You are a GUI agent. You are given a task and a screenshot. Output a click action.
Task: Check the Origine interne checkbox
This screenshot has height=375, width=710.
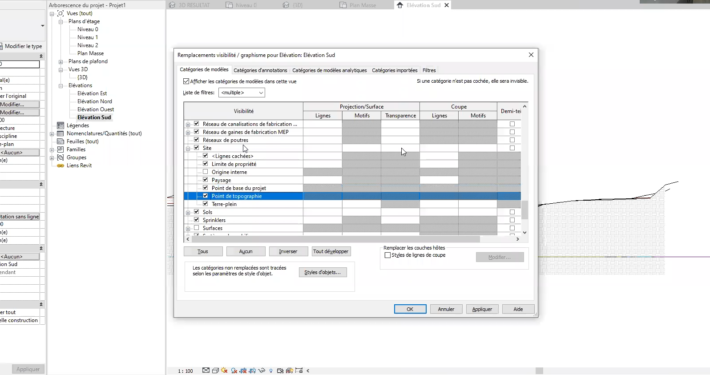(206, 172)
